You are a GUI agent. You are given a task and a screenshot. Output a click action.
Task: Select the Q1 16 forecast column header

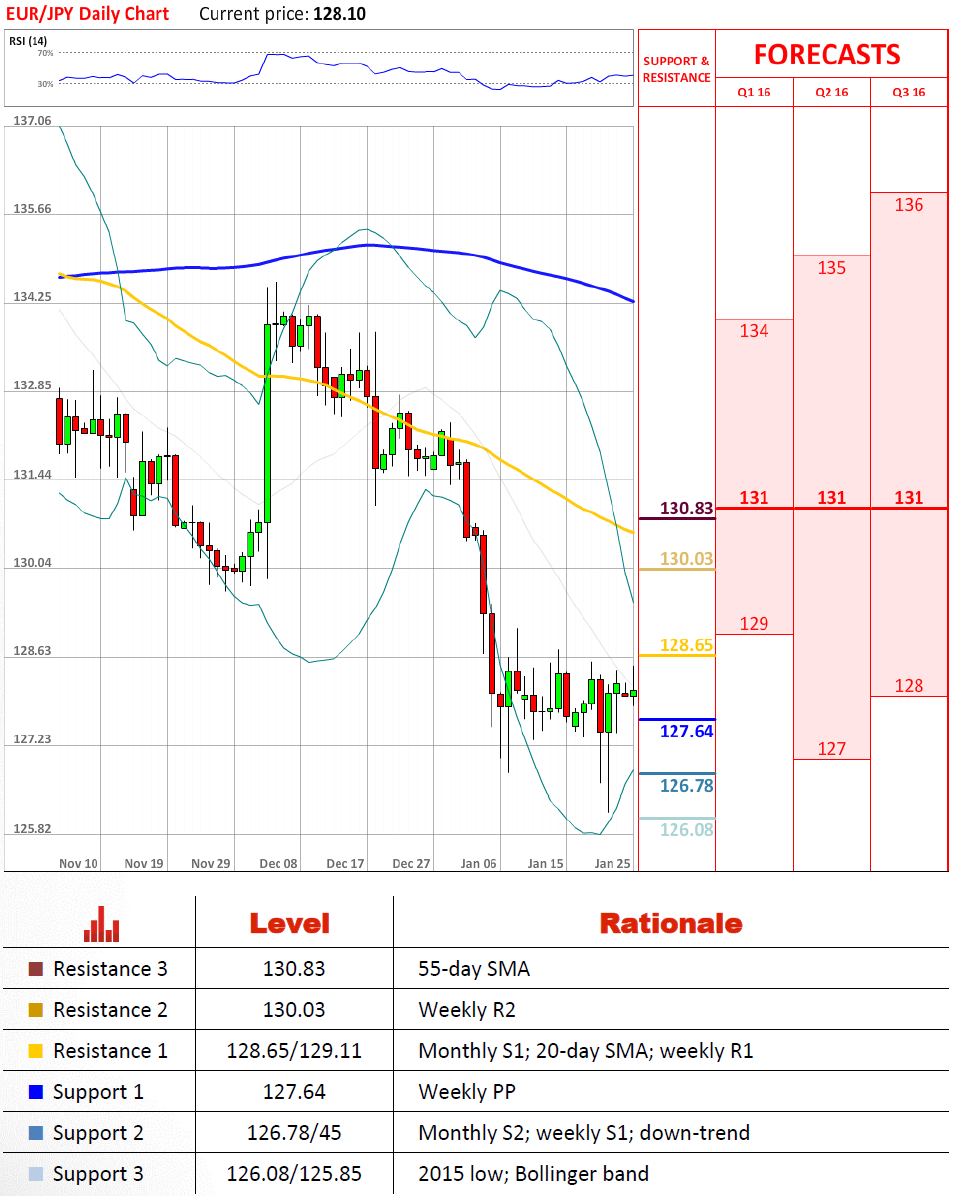[753, 92]
